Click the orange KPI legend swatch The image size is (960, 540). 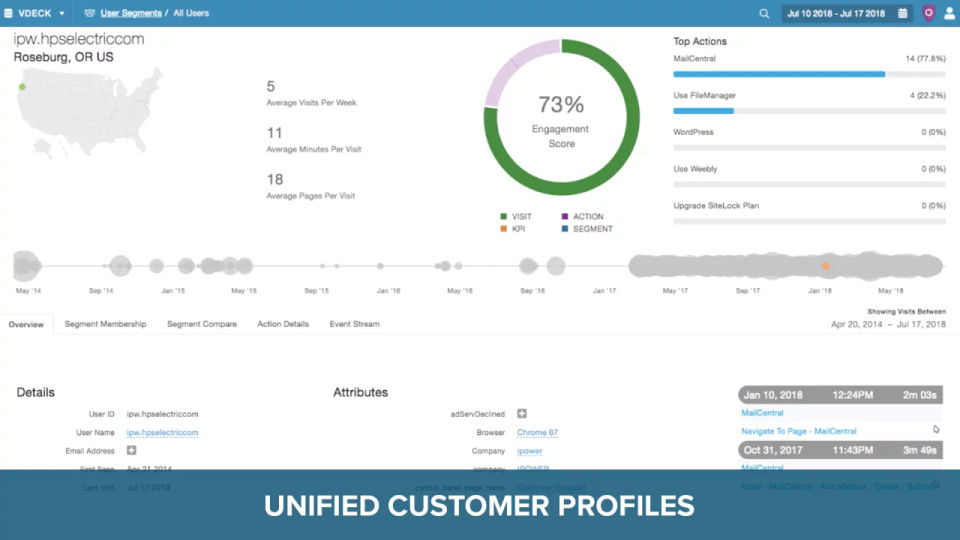point(504,228)
